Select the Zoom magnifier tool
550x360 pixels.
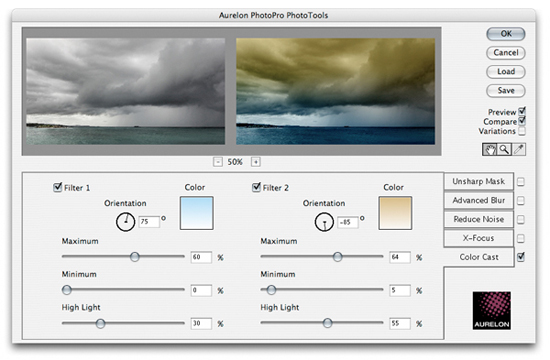(504, 149)
